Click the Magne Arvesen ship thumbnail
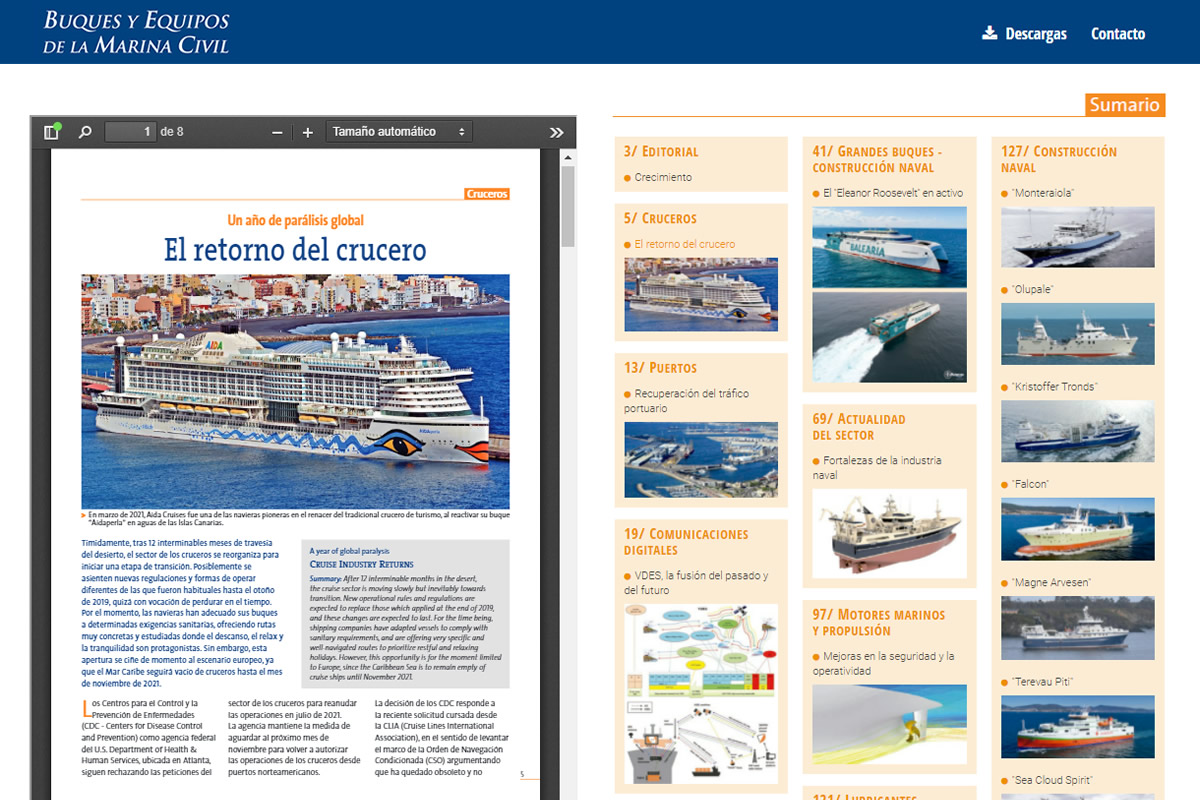This screenshot has height=800, width=1200. coord(1078,626)
